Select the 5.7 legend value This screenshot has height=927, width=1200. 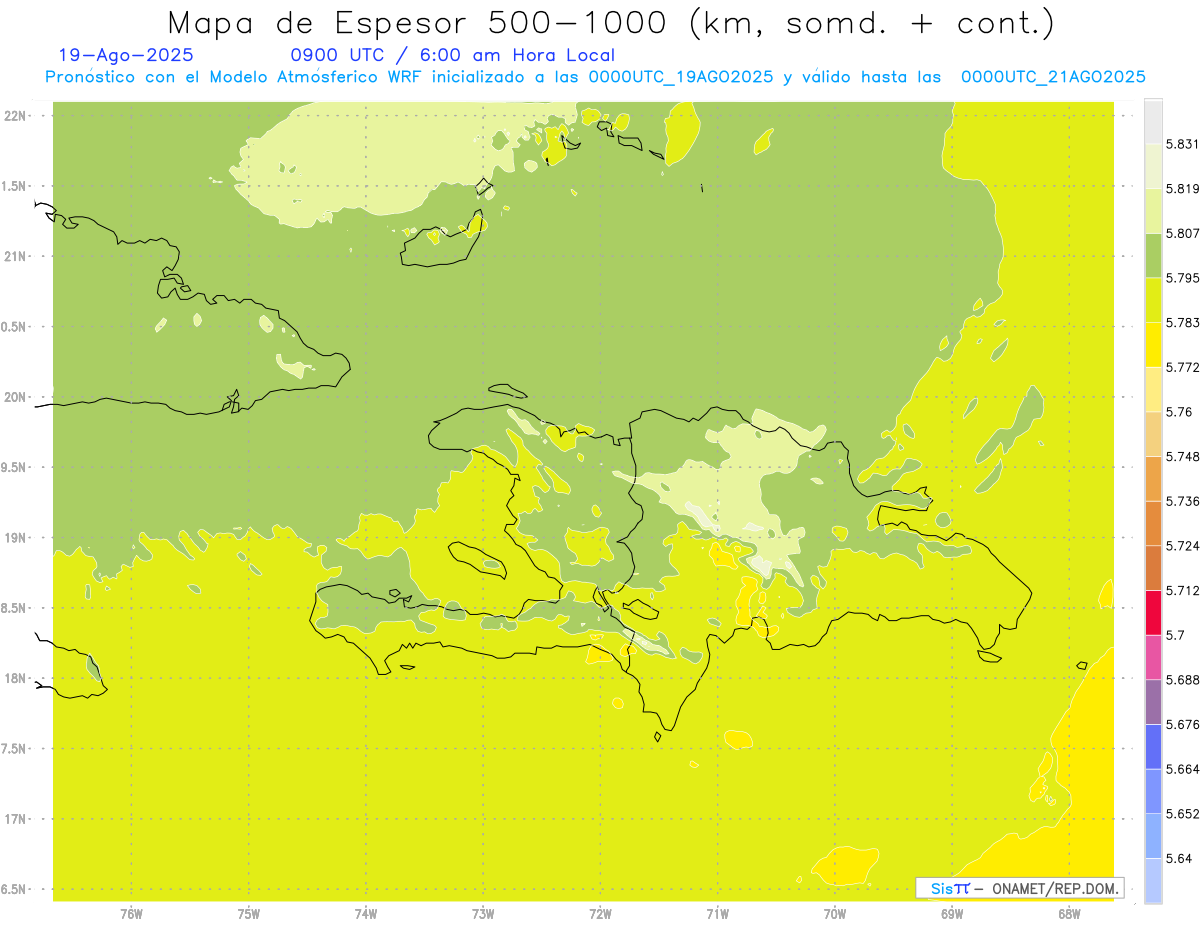1176,635
